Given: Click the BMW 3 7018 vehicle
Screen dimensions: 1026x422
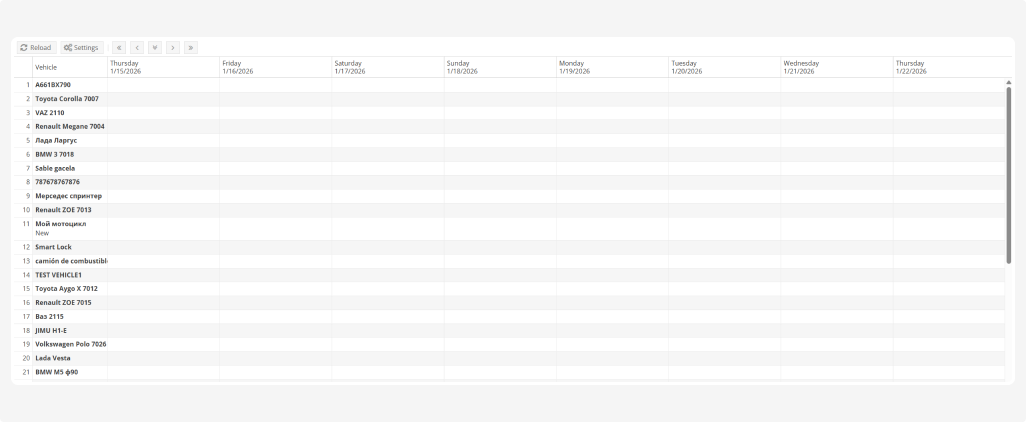Looking at the screenshot, I should pyautogui.click(x=54, y=154).
